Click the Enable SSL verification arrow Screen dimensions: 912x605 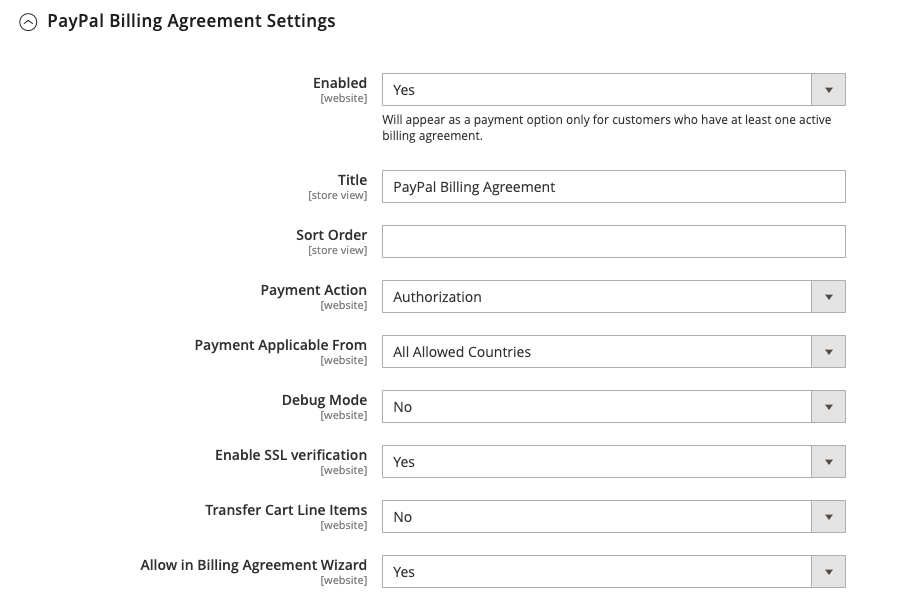(x=828, y=461)
